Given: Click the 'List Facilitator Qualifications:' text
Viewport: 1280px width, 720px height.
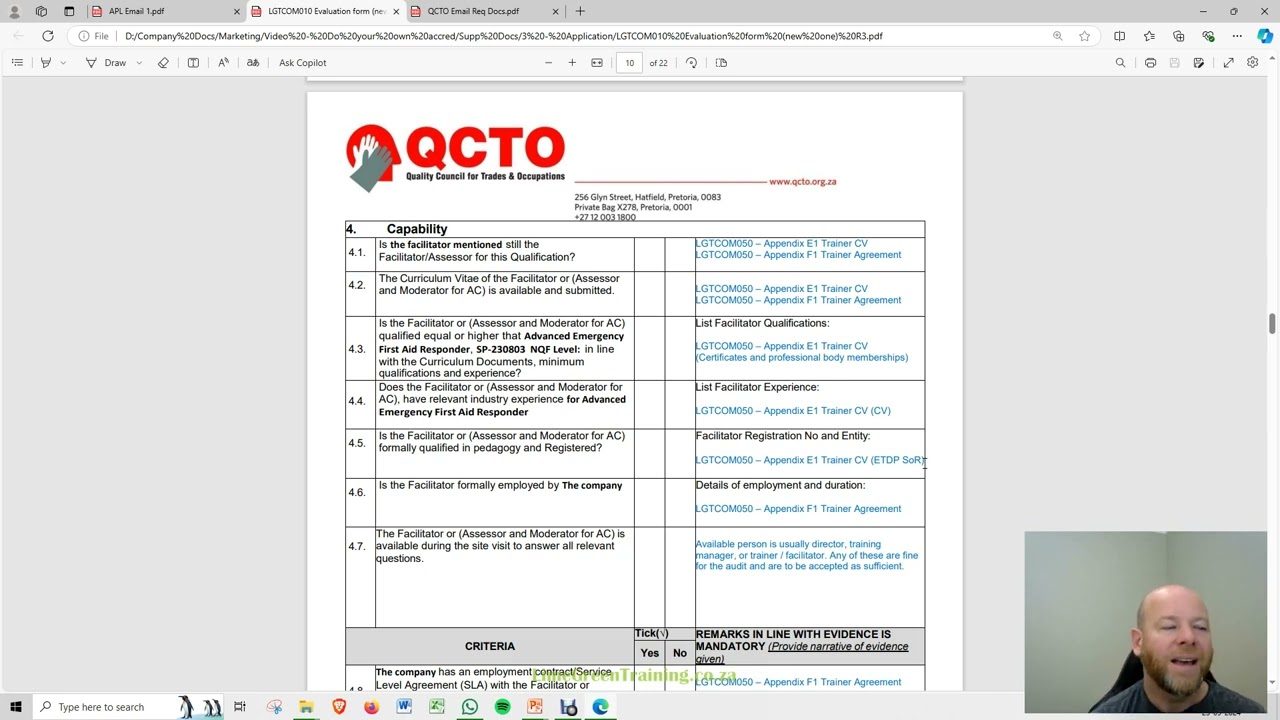Looking at the screenshot, I should (x=762, y=323).
